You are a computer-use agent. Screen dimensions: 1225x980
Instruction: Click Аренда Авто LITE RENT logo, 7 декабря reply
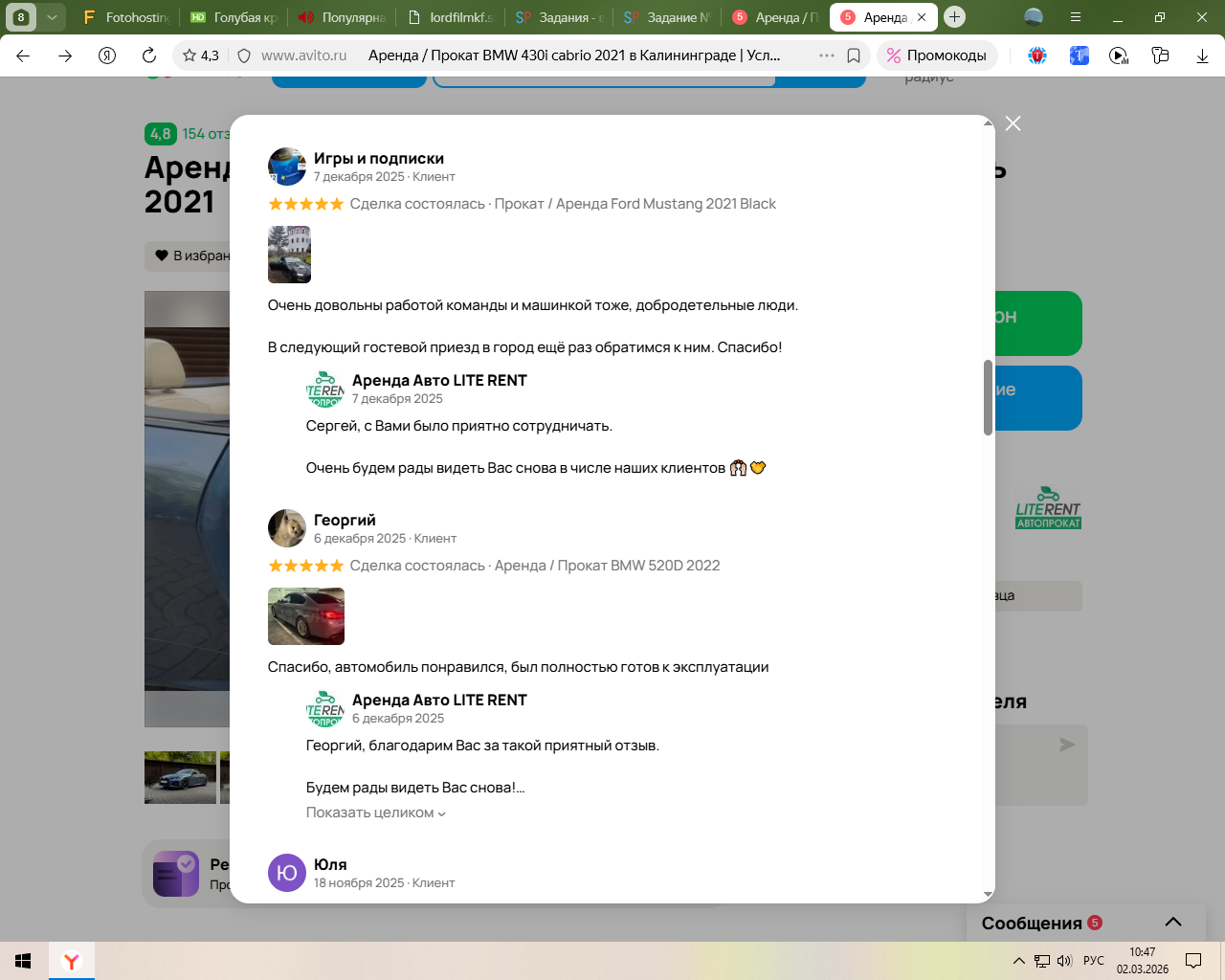coord(325,389)
